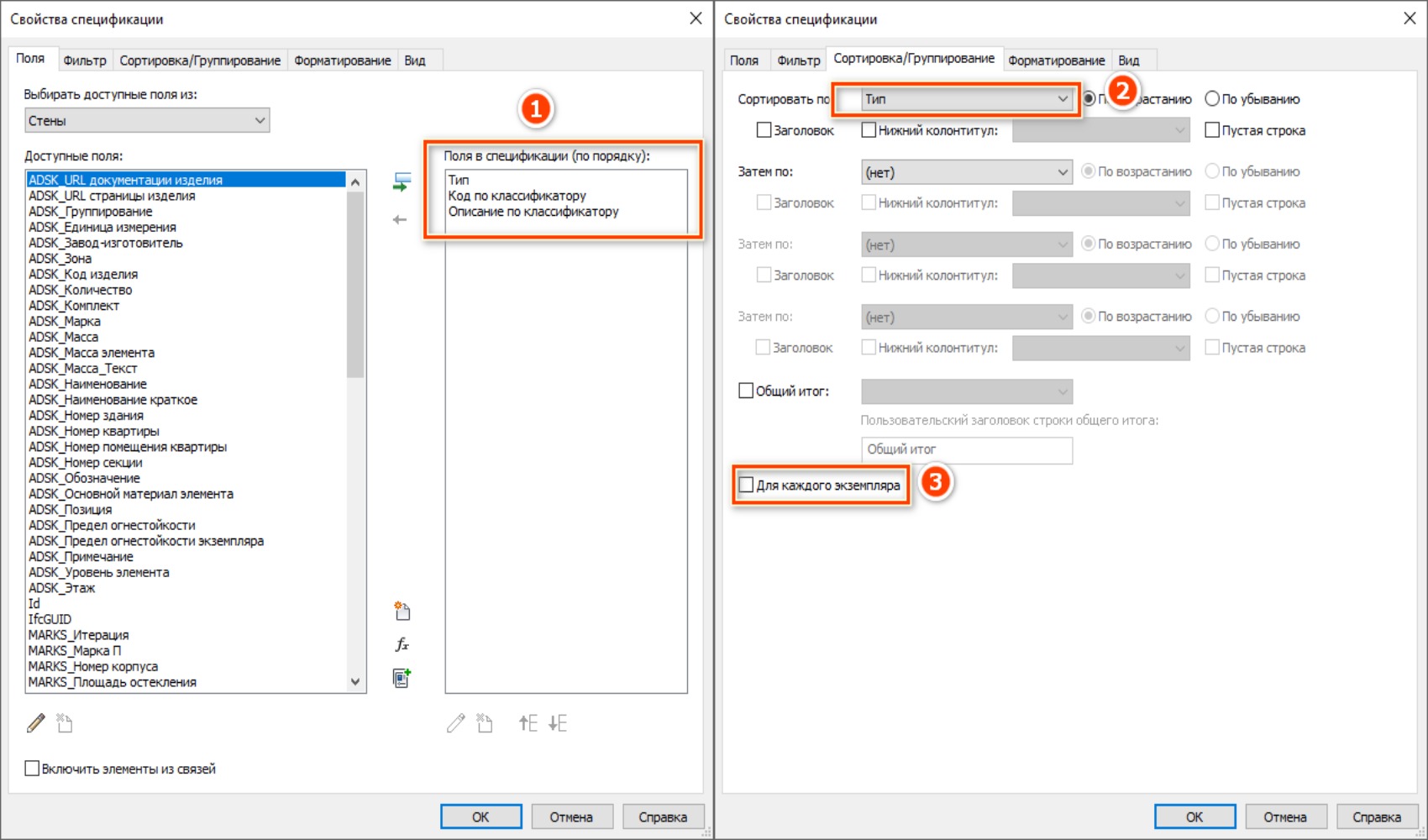Screen dimensions: 1428x840
Task: Click the remove parameter left arrow icon
Action: (400, 220)
